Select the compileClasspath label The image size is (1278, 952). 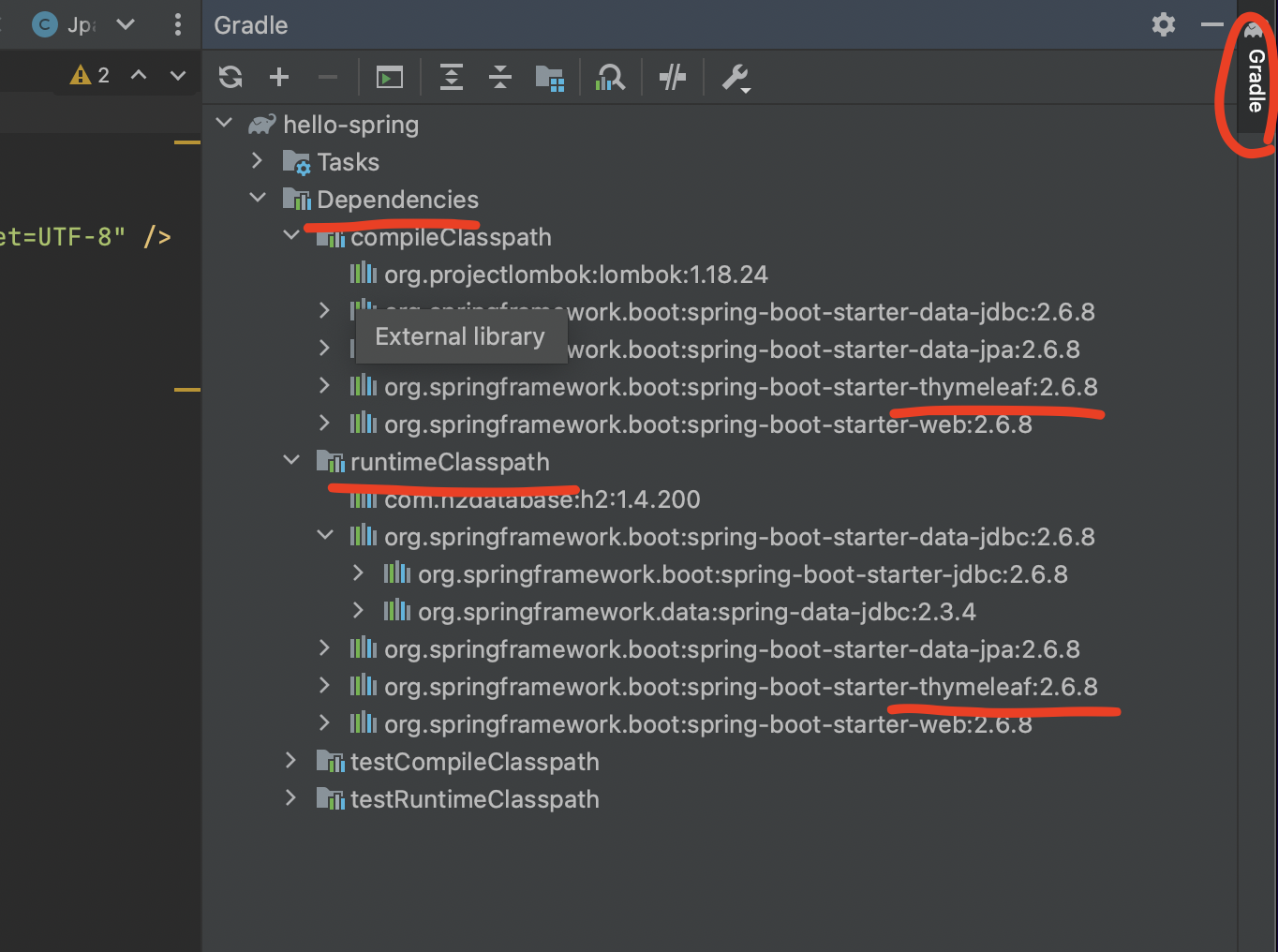click(452, 237)
